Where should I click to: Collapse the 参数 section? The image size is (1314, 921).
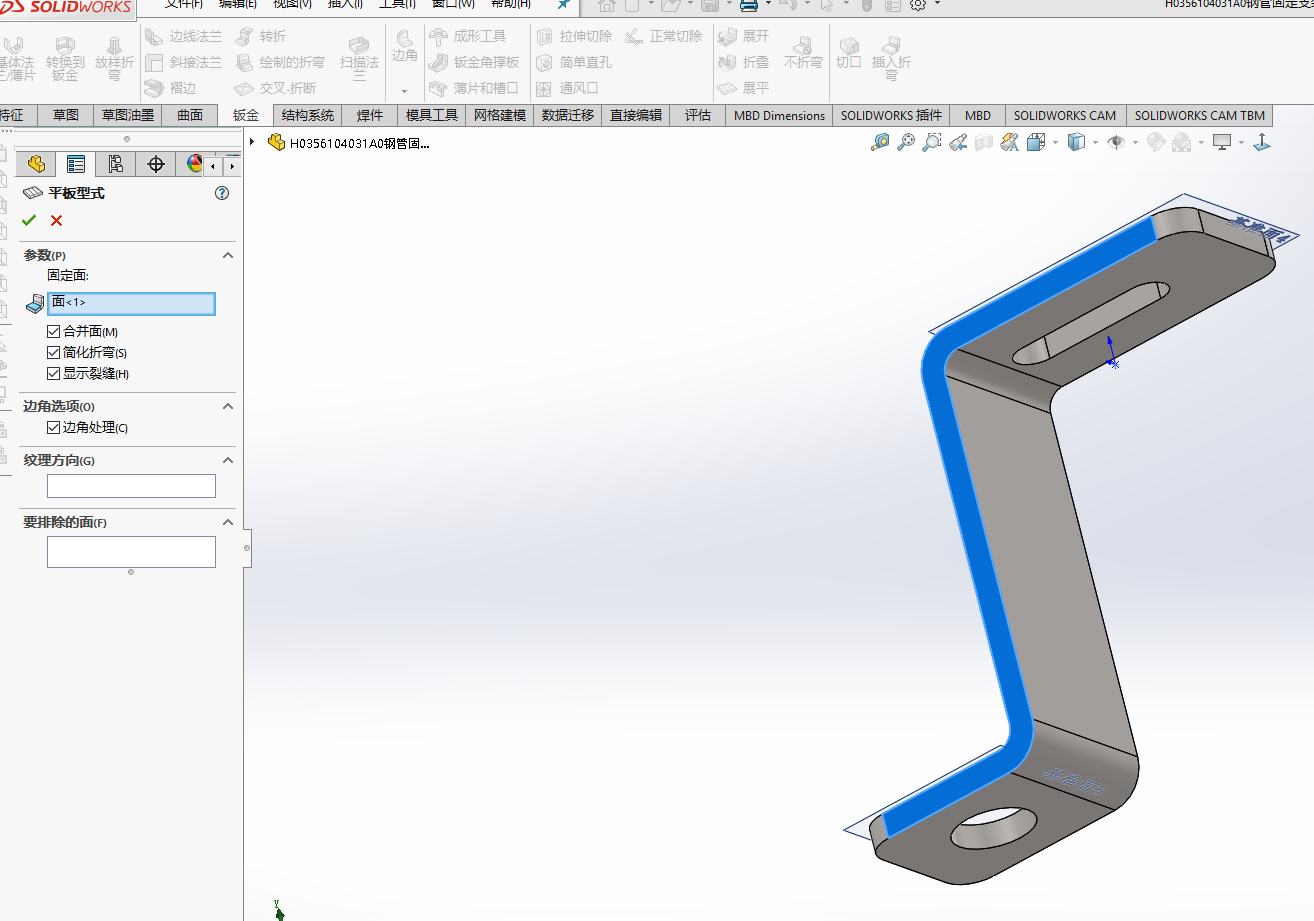point(227,255)
